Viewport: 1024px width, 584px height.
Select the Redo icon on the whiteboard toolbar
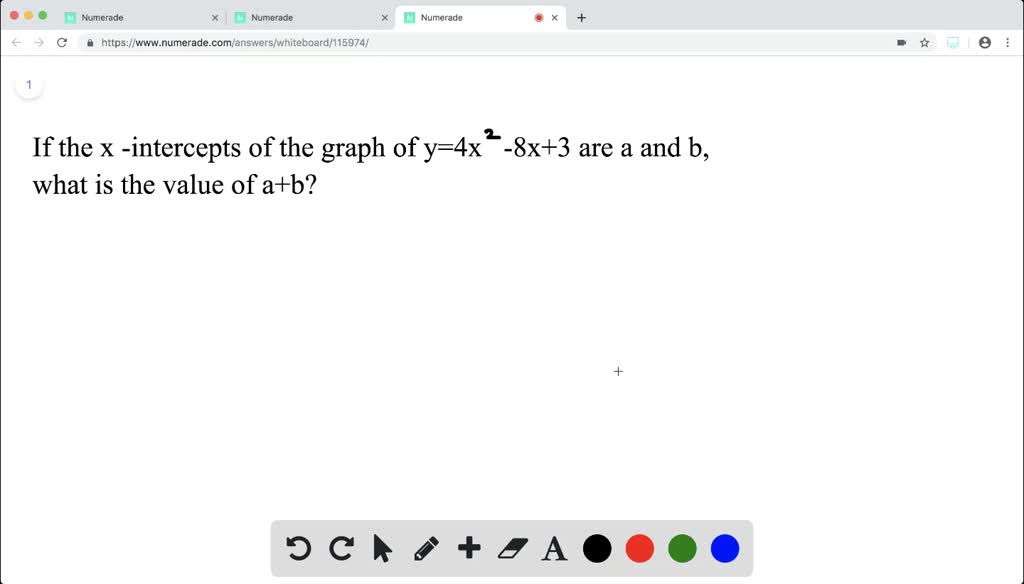point(341,548)
